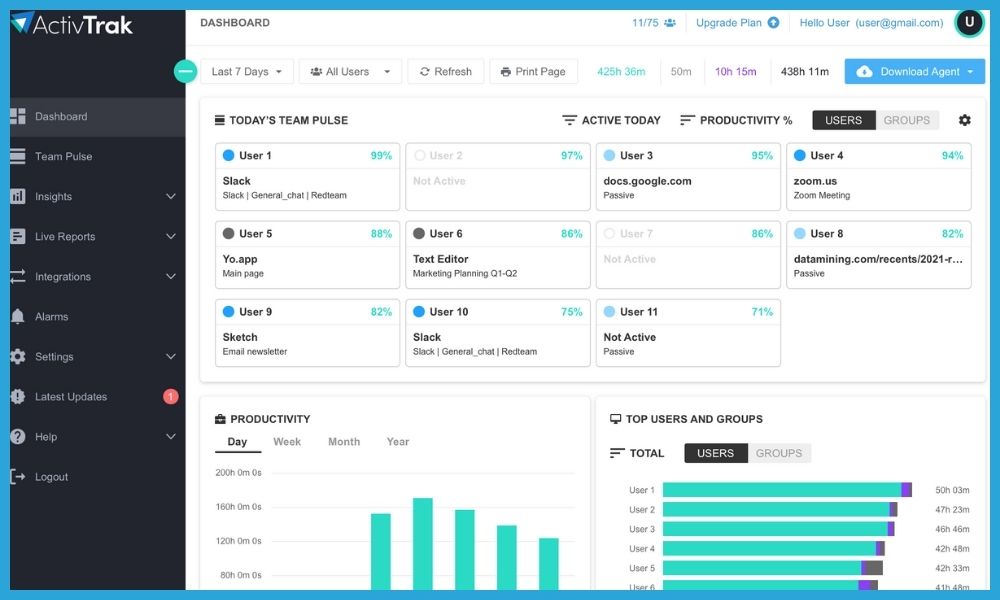Switch Team Pulse to Groups
The width and height of the screenshot is (1000, 600).
pos(906,120)
